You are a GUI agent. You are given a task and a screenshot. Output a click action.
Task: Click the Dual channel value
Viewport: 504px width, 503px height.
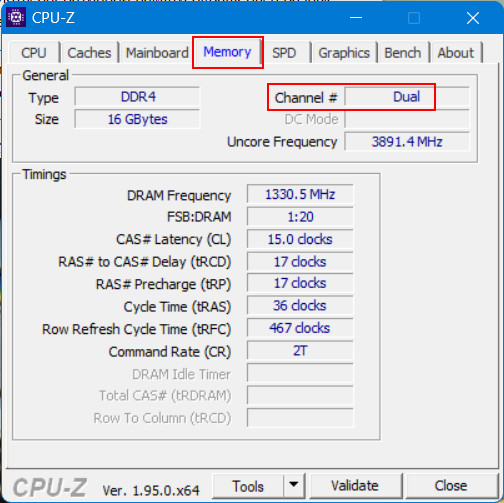click(x=407, y=97)
